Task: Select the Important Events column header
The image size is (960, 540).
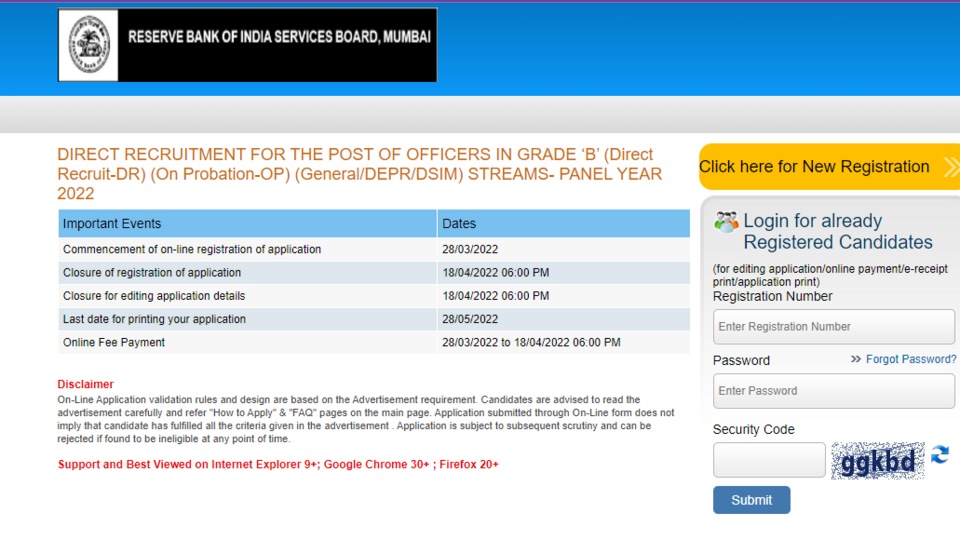Action: coord(247,223)
